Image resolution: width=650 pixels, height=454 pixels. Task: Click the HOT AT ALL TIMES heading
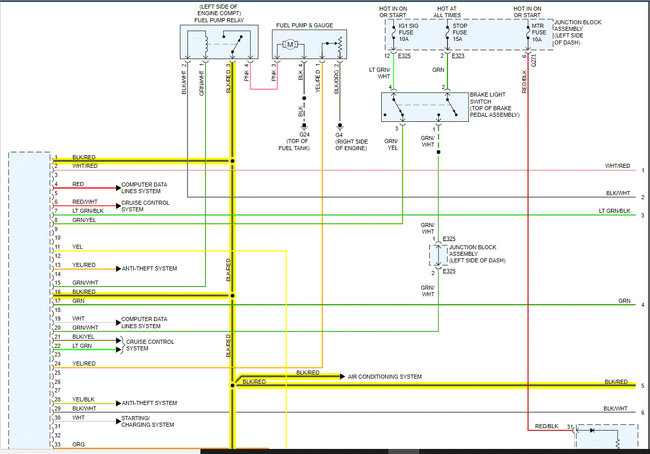(x=447, y=12)
